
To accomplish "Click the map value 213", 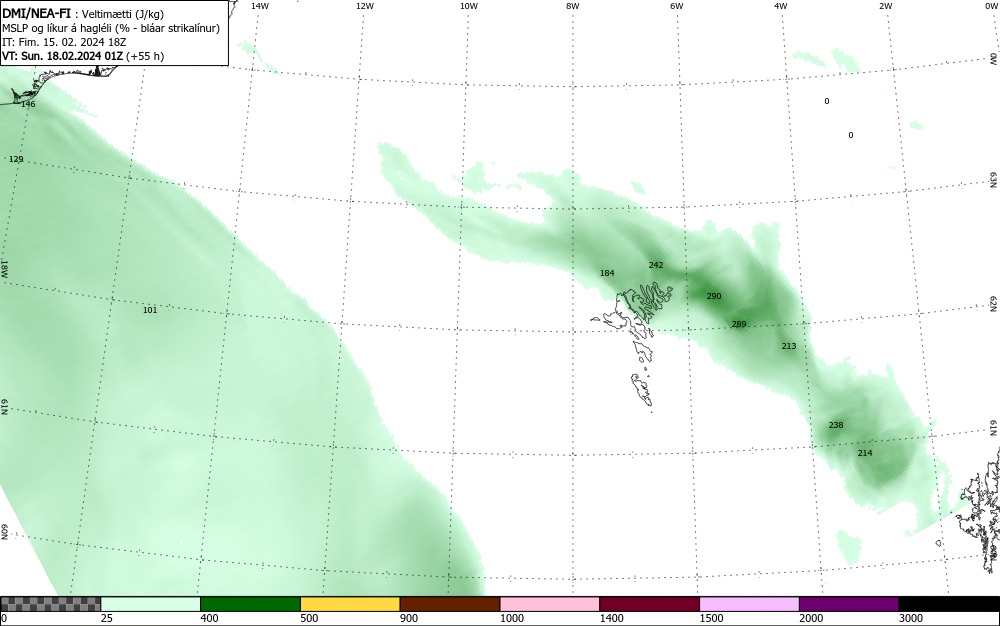I will click(789, 346).
